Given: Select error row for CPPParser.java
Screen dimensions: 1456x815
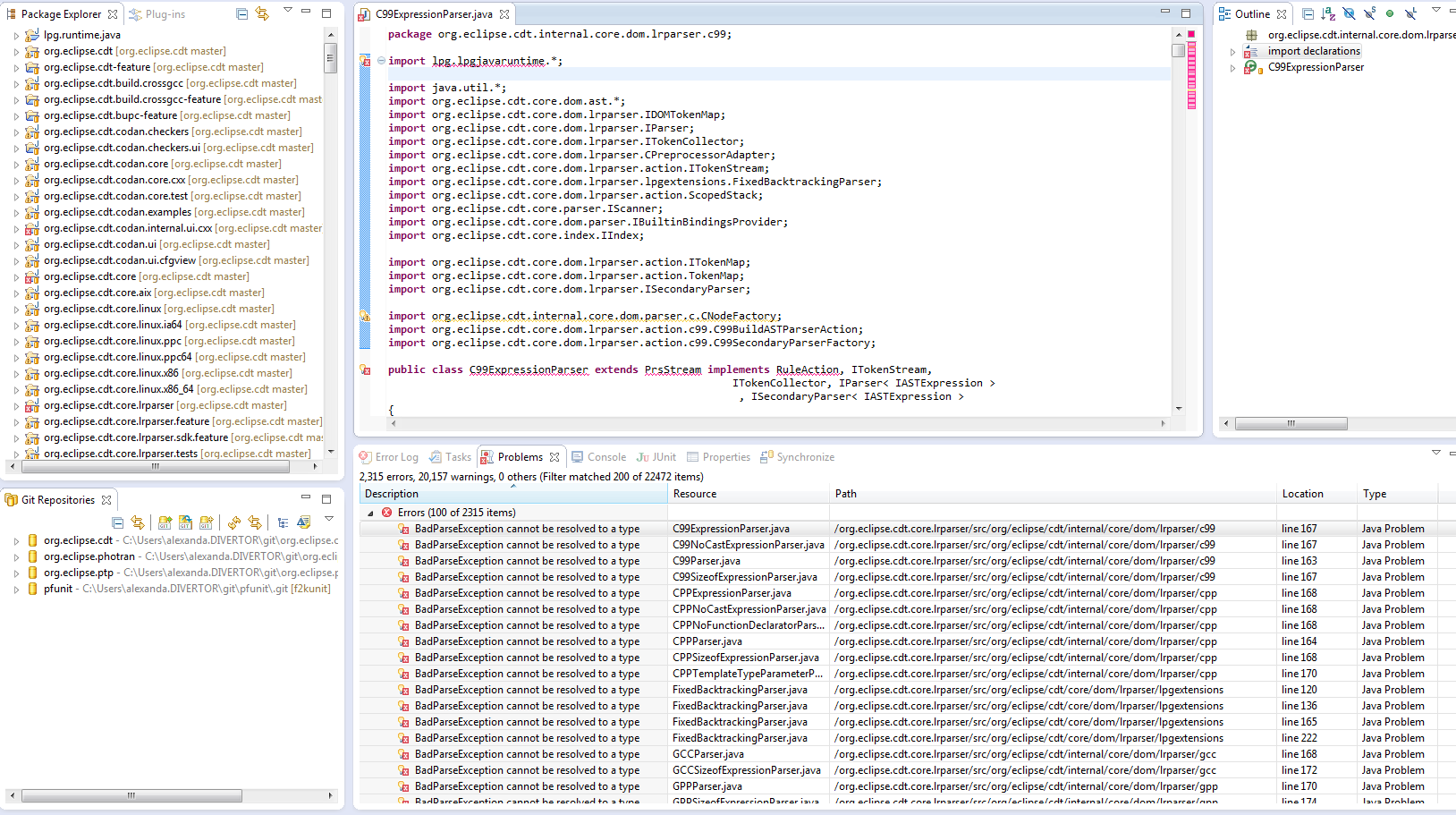Looking at the screenshot, I should 907,641.
